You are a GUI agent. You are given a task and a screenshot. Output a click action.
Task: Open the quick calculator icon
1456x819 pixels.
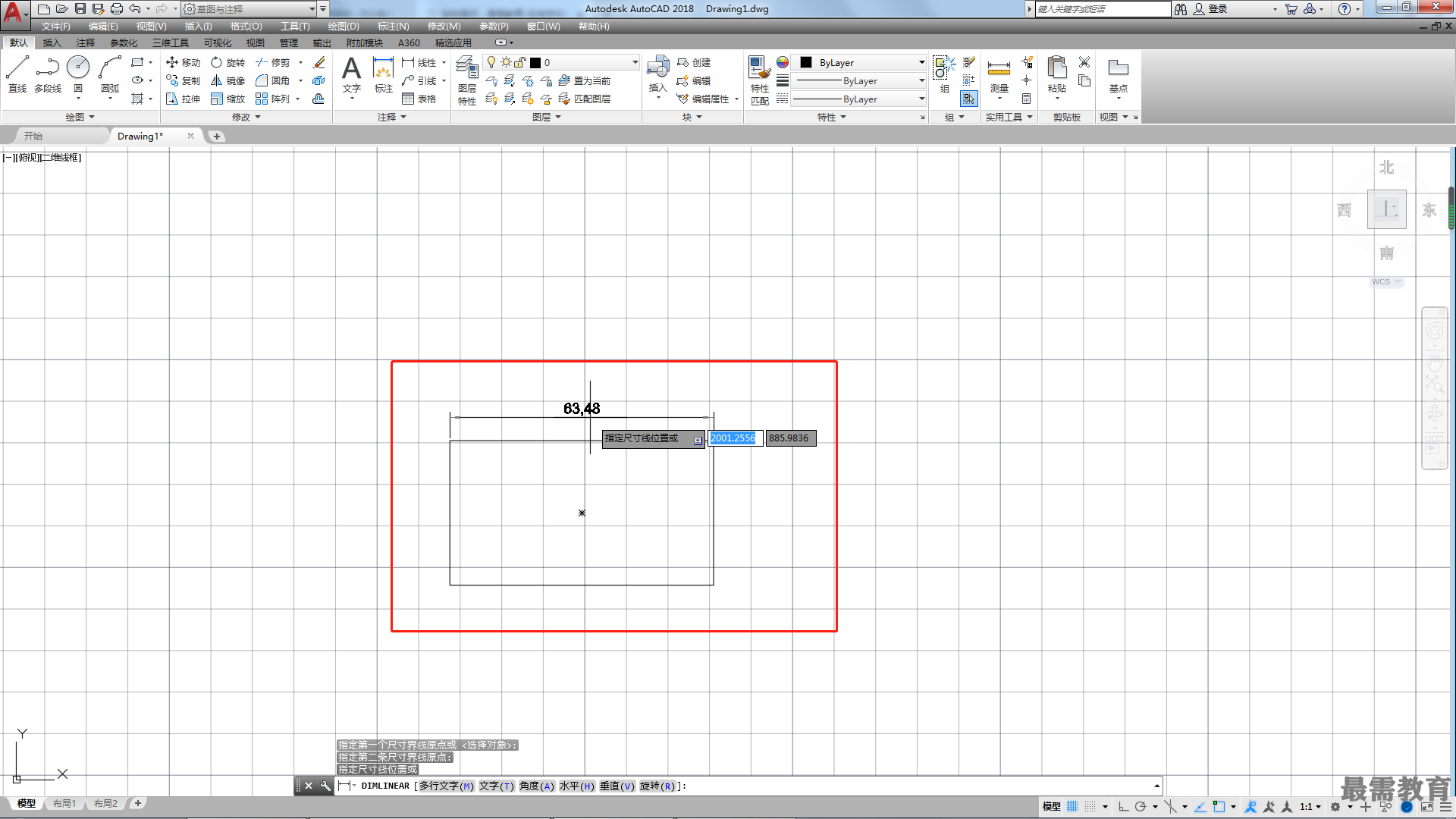pyautogui.click(x=1026, y=99)
